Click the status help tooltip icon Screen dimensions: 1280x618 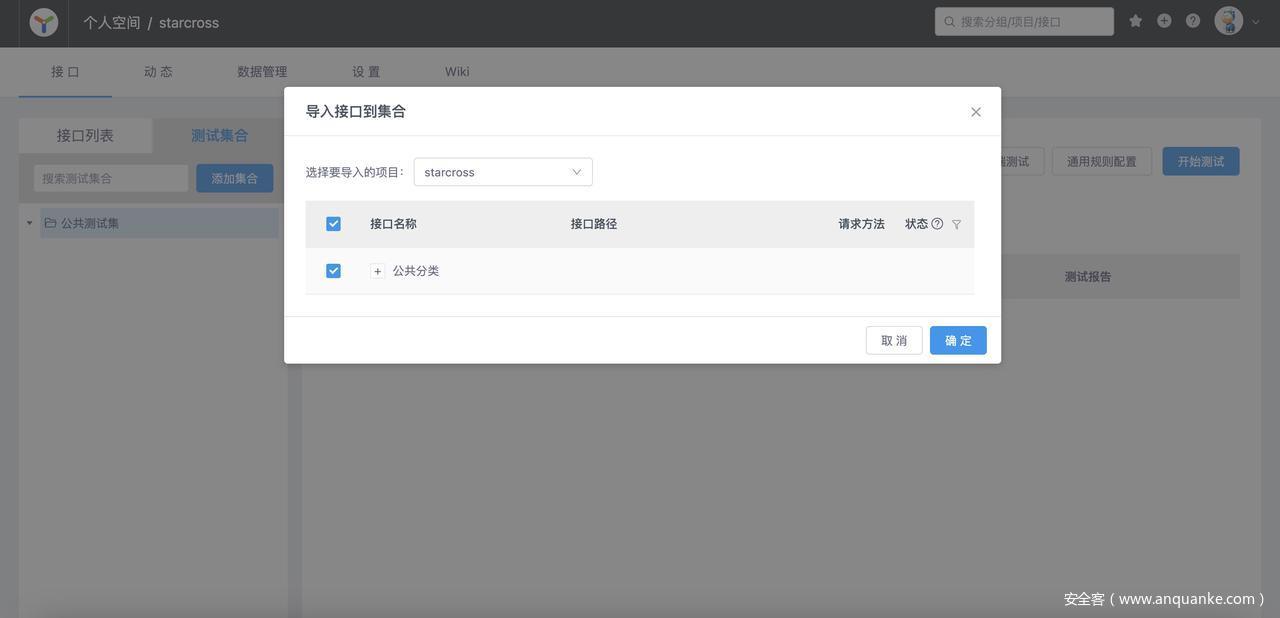coord(937,224)
